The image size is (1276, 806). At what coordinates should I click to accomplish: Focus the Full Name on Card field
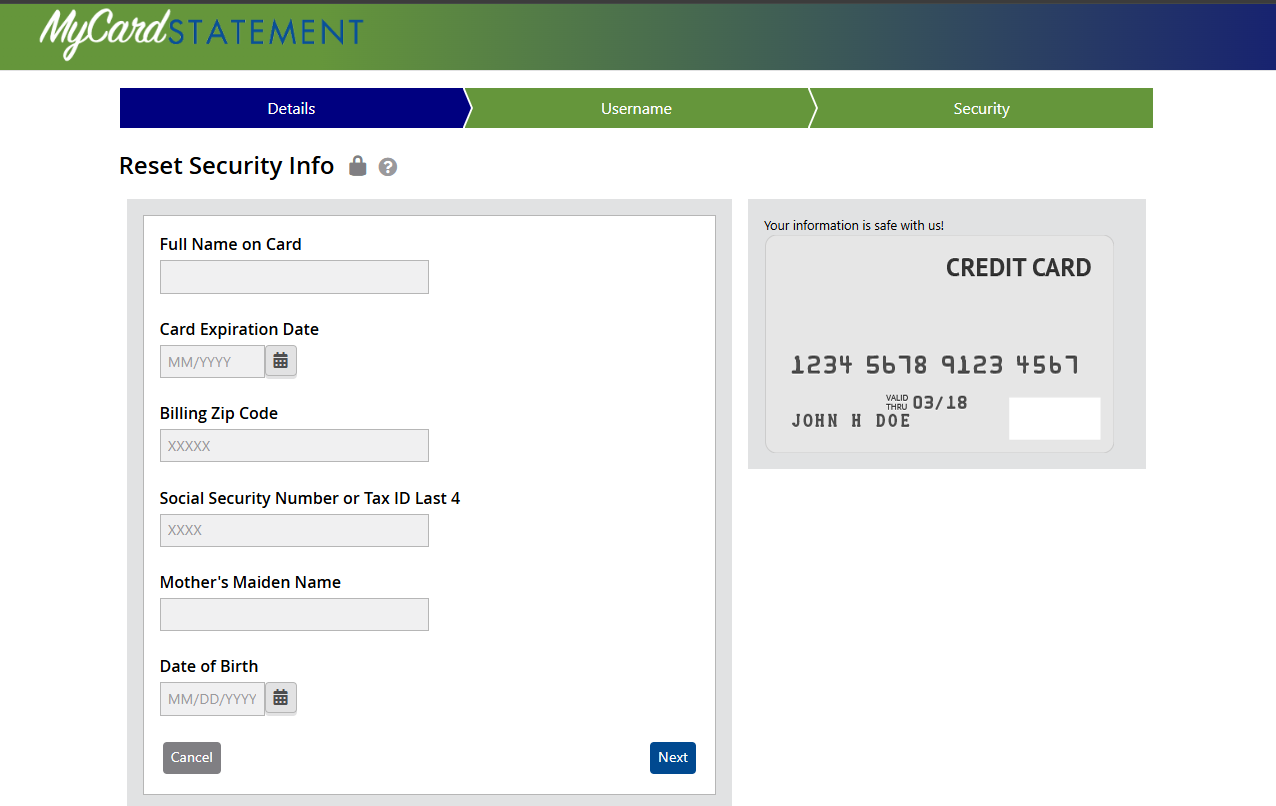(294, 277)
